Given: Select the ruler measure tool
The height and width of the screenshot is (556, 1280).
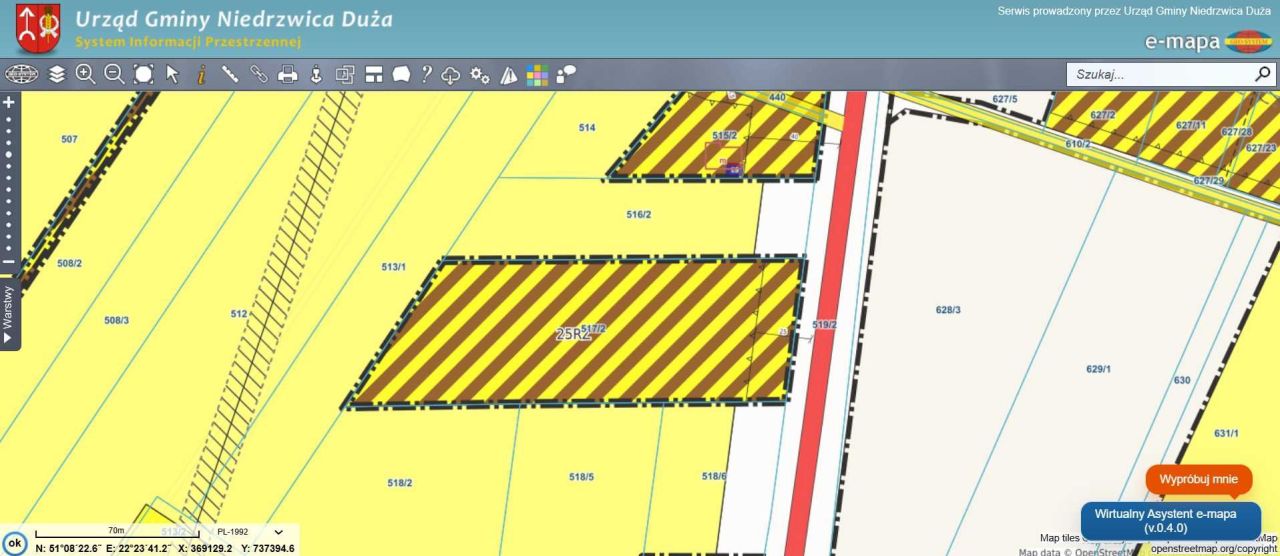Looking at the screenshot, I should tap(230, 74).
